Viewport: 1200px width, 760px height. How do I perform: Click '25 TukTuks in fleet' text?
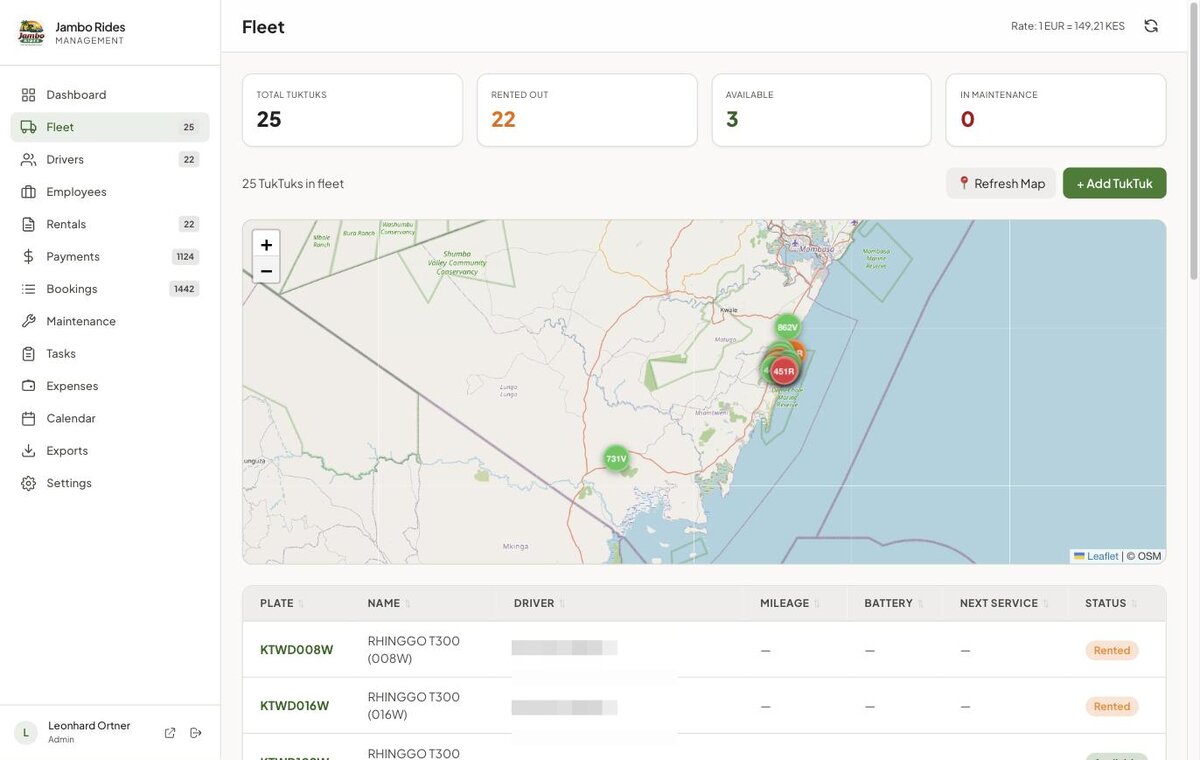coord(293,183)
